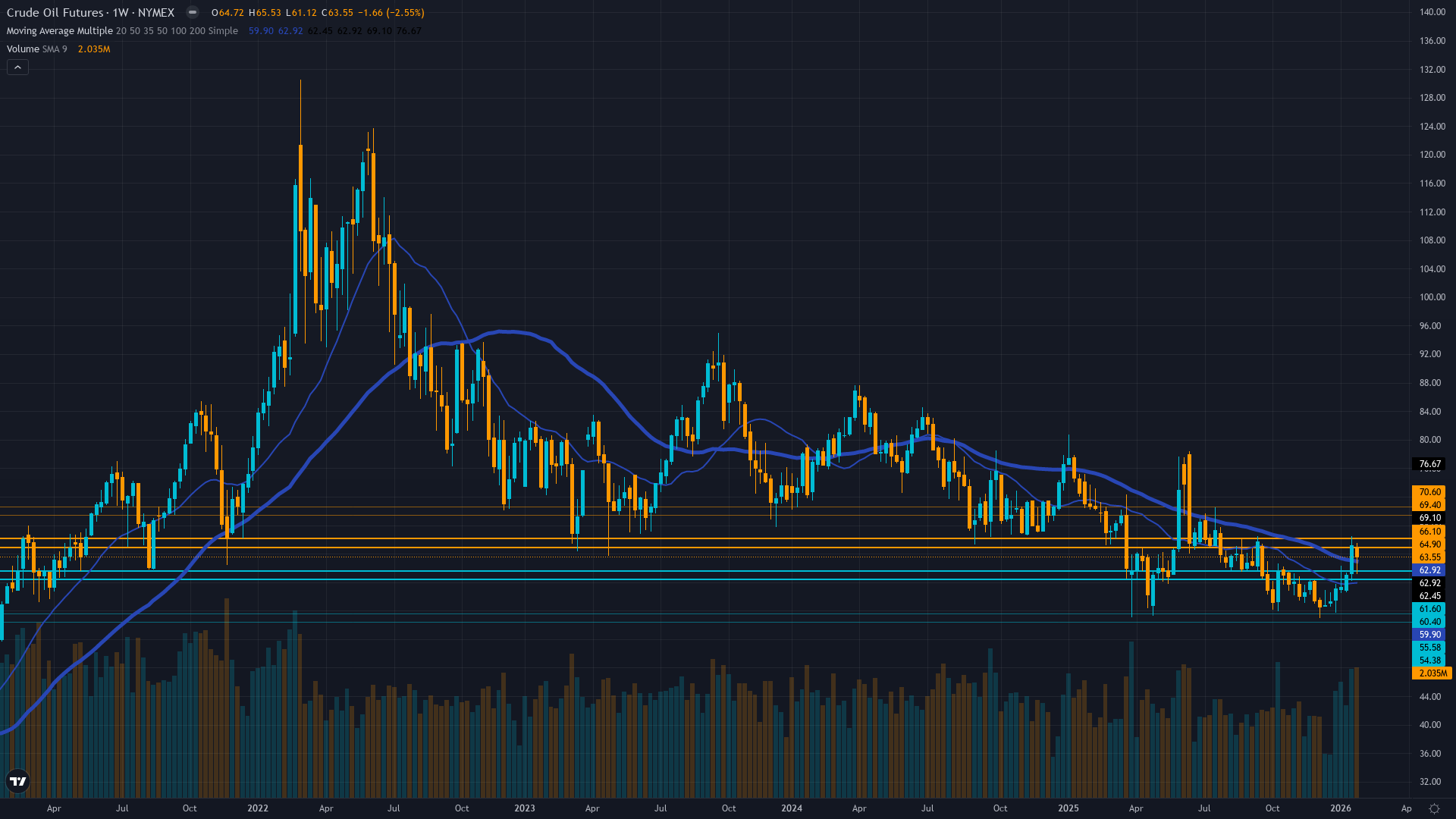Select the Volume SMA 9 indicator legend

tap(36, 49)
